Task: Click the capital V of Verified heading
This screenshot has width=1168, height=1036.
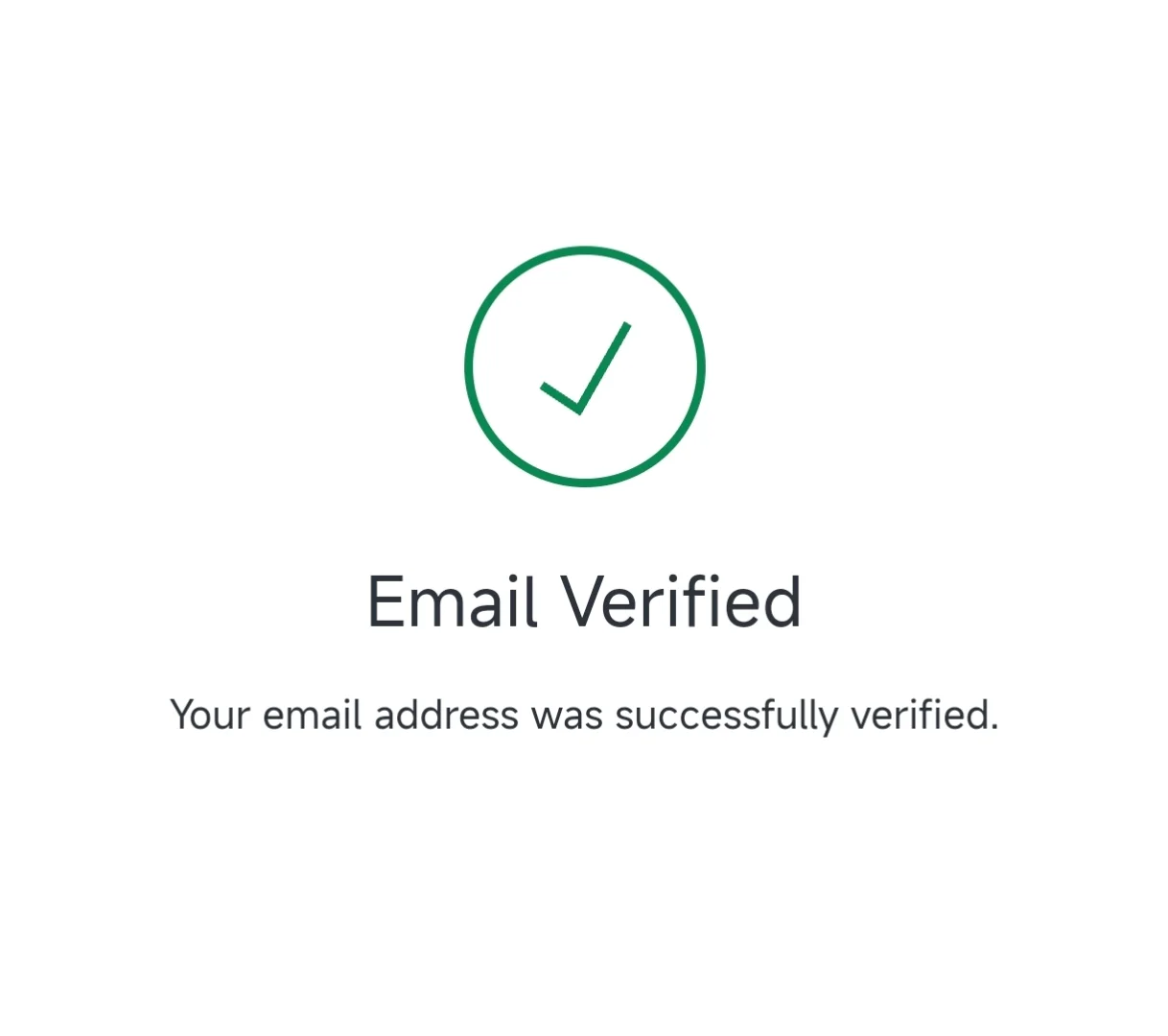Action: pos(585,601)
